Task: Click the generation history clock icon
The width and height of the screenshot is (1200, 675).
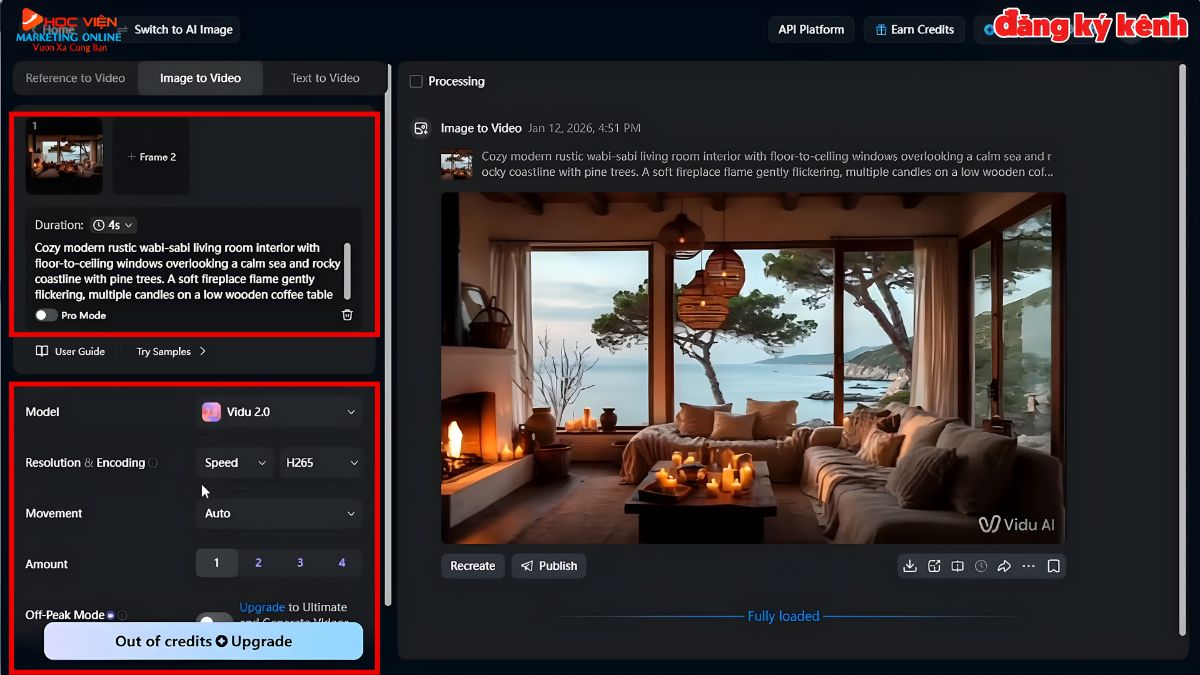Action: tap(981, 565)
